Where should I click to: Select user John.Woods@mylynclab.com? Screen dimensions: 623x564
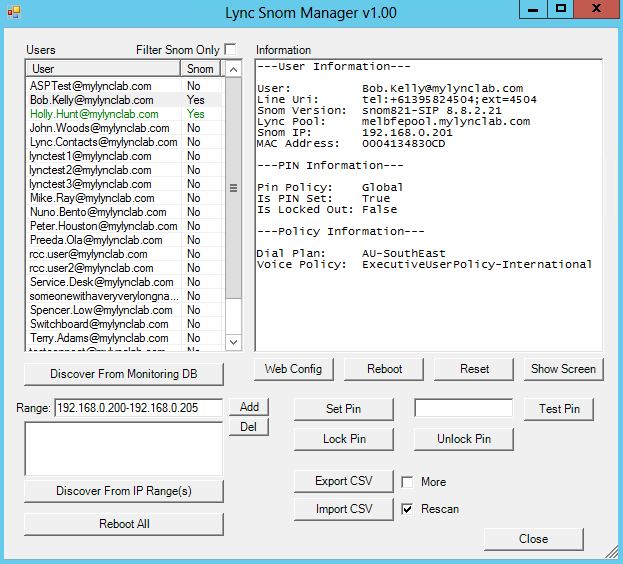coord(125,128)
